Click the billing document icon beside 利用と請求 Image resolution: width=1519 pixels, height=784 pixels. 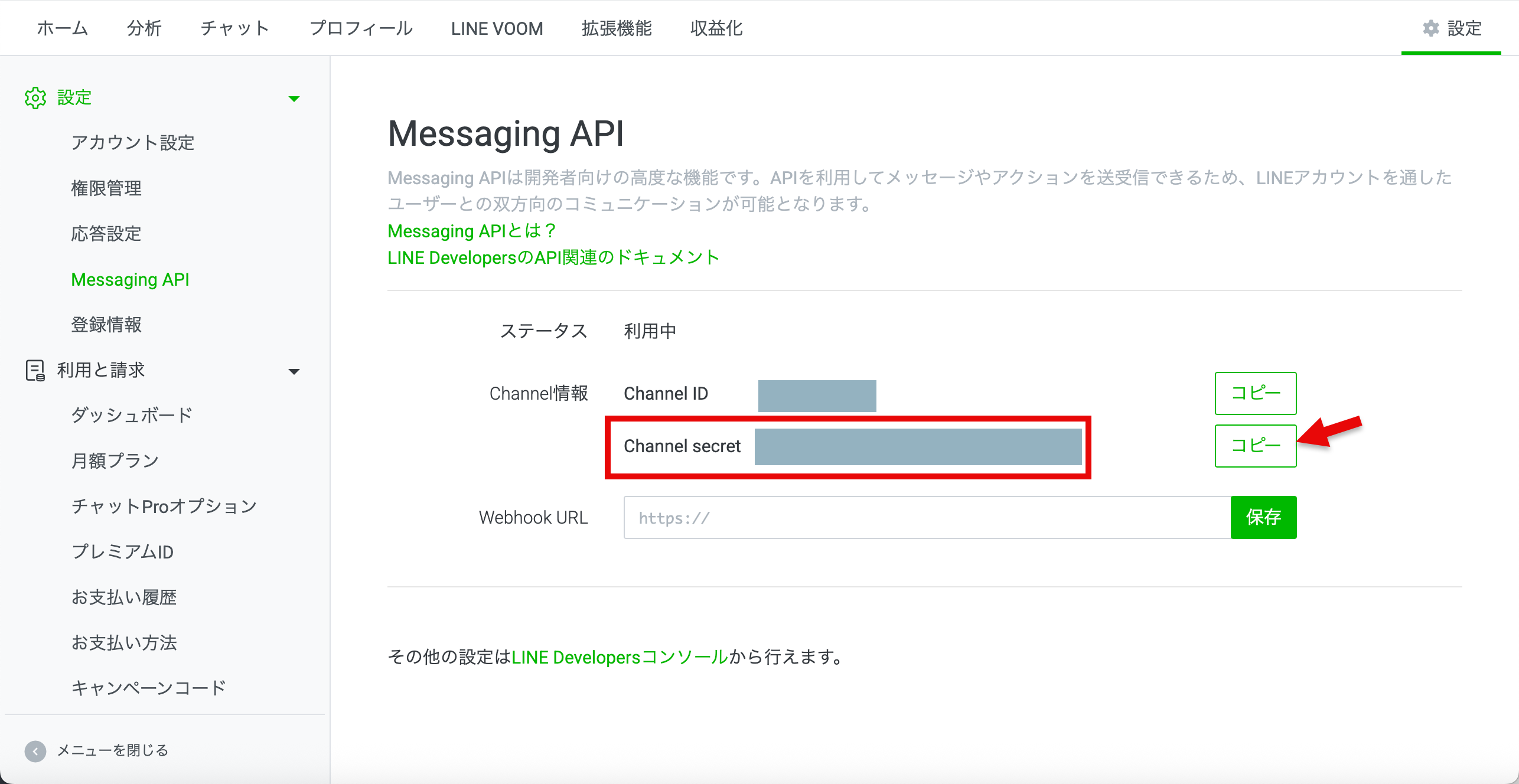(35, 370)
